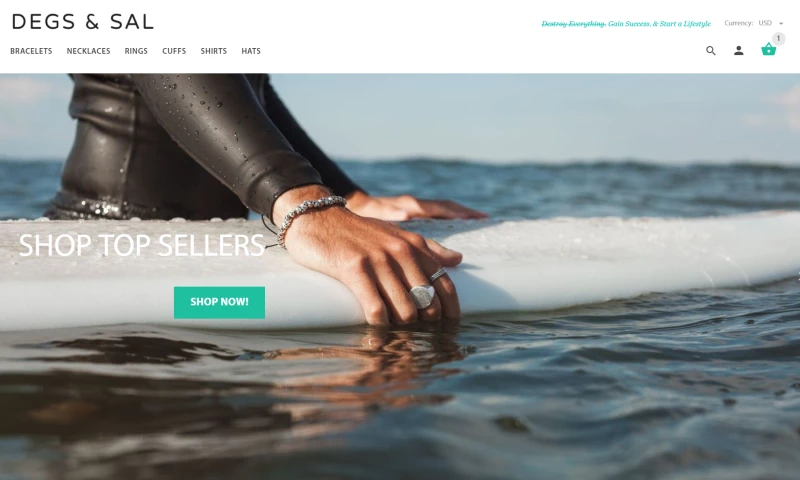The height and width of the screenshot is (480, 800).
Task: Click the Gain Success slogan text
Action: click(630, 23)
